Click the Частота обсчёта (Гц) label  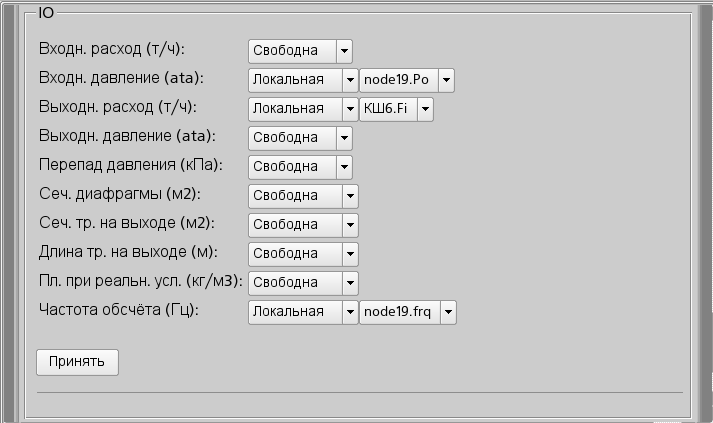coord(119,310)
